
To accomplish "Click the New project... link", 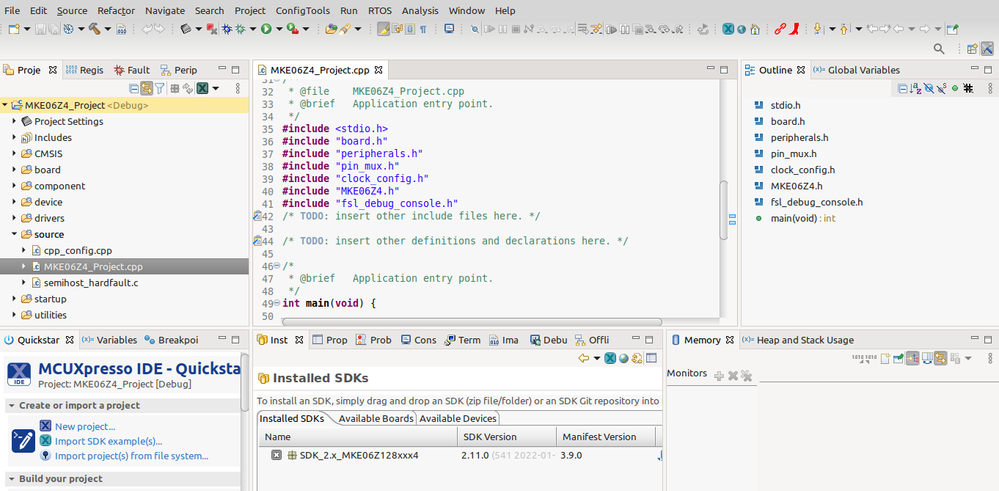I will (85, 427).
